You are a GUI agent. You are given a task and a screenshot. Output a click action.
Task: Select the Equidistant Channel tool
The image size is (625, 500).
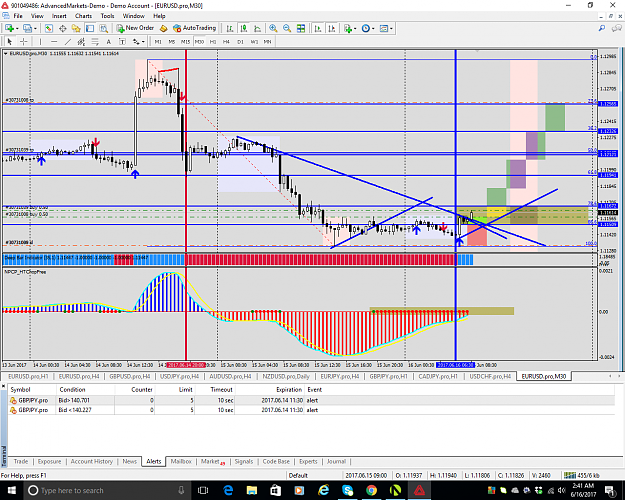pos(81,41)
